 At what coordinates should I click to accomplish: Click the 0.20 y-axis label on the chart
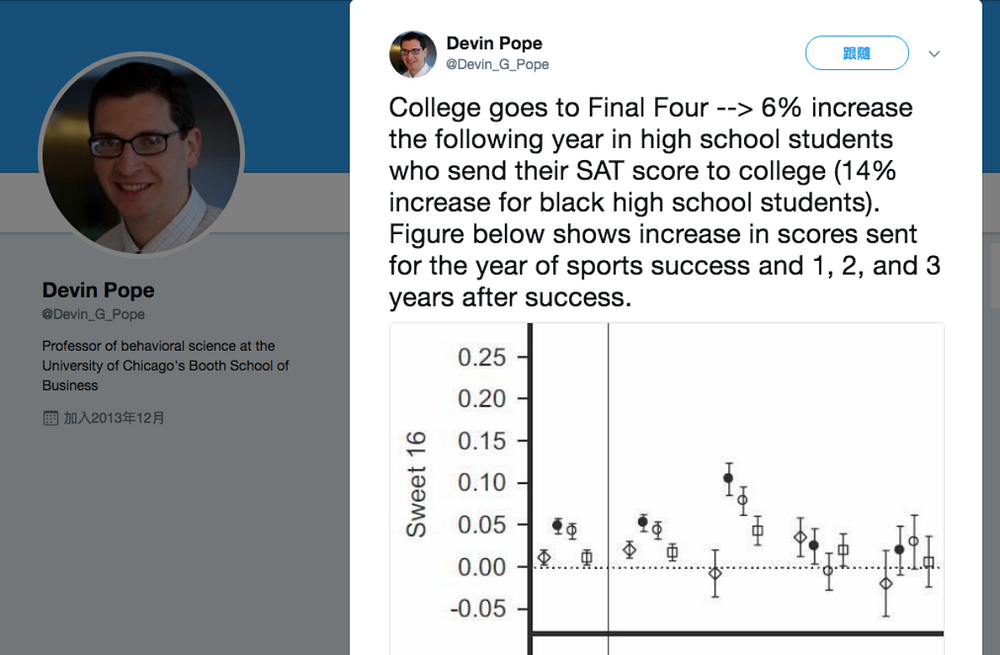pos(481,399)
